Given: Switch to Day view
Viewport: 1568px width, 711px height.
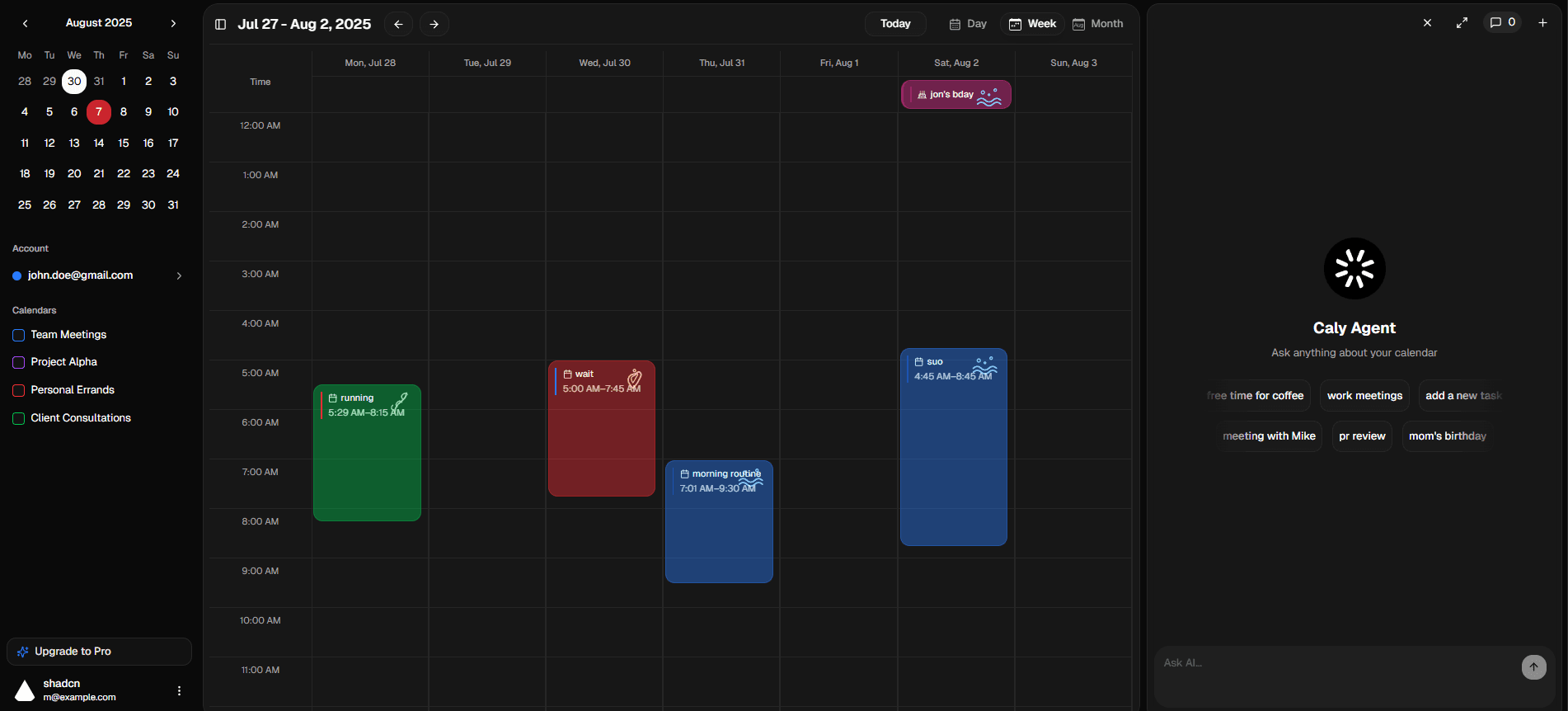Looking at the screenshot, I should coord(968,24).
